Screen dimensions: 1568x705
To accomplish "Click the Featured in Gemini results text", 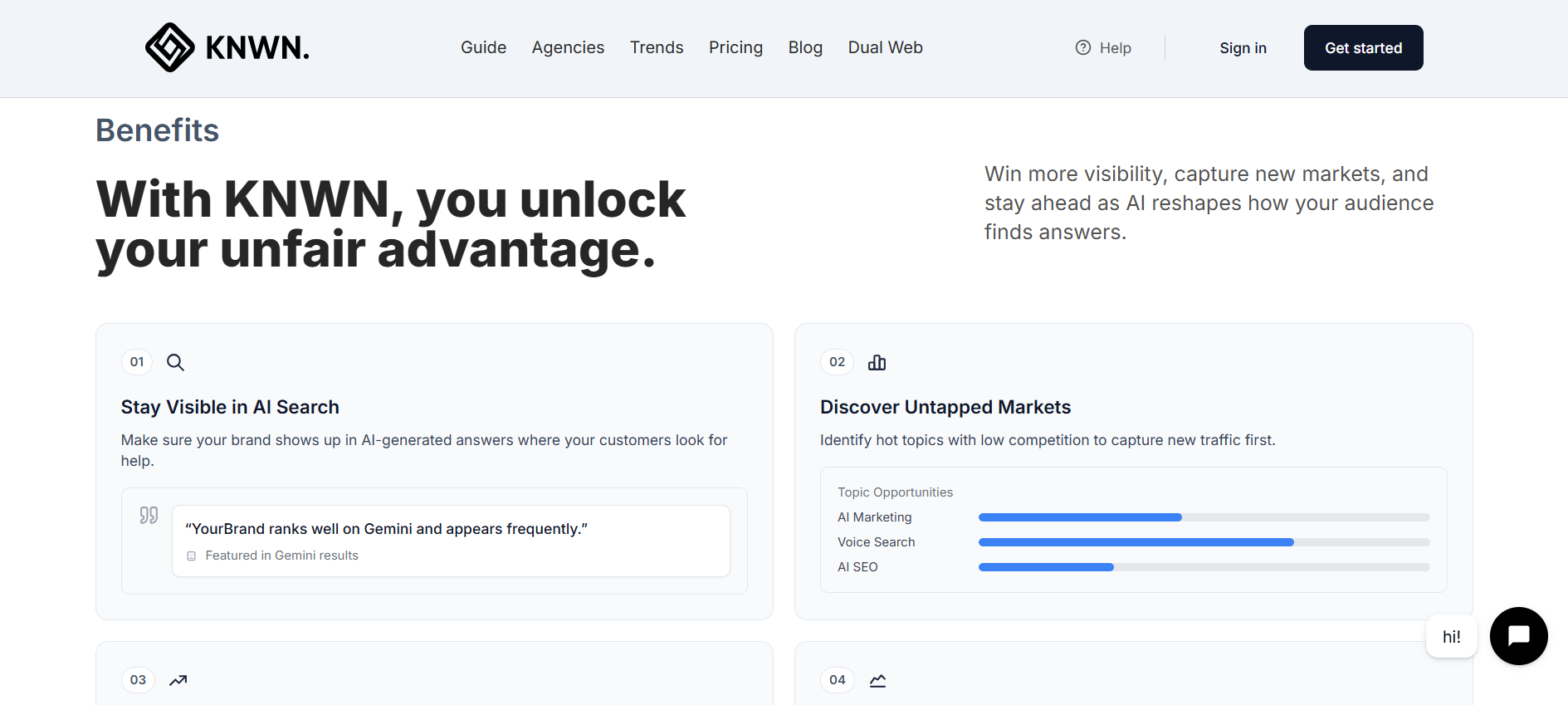I will (281, 556).
